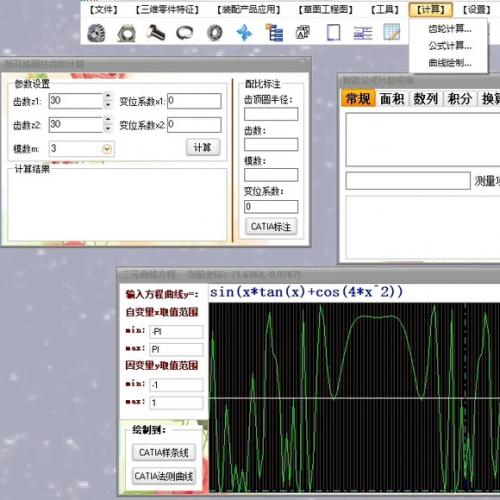The height and width of the screenshot is (500, 500).
Task: Open the 【文件】 menu
Action: 103,10
